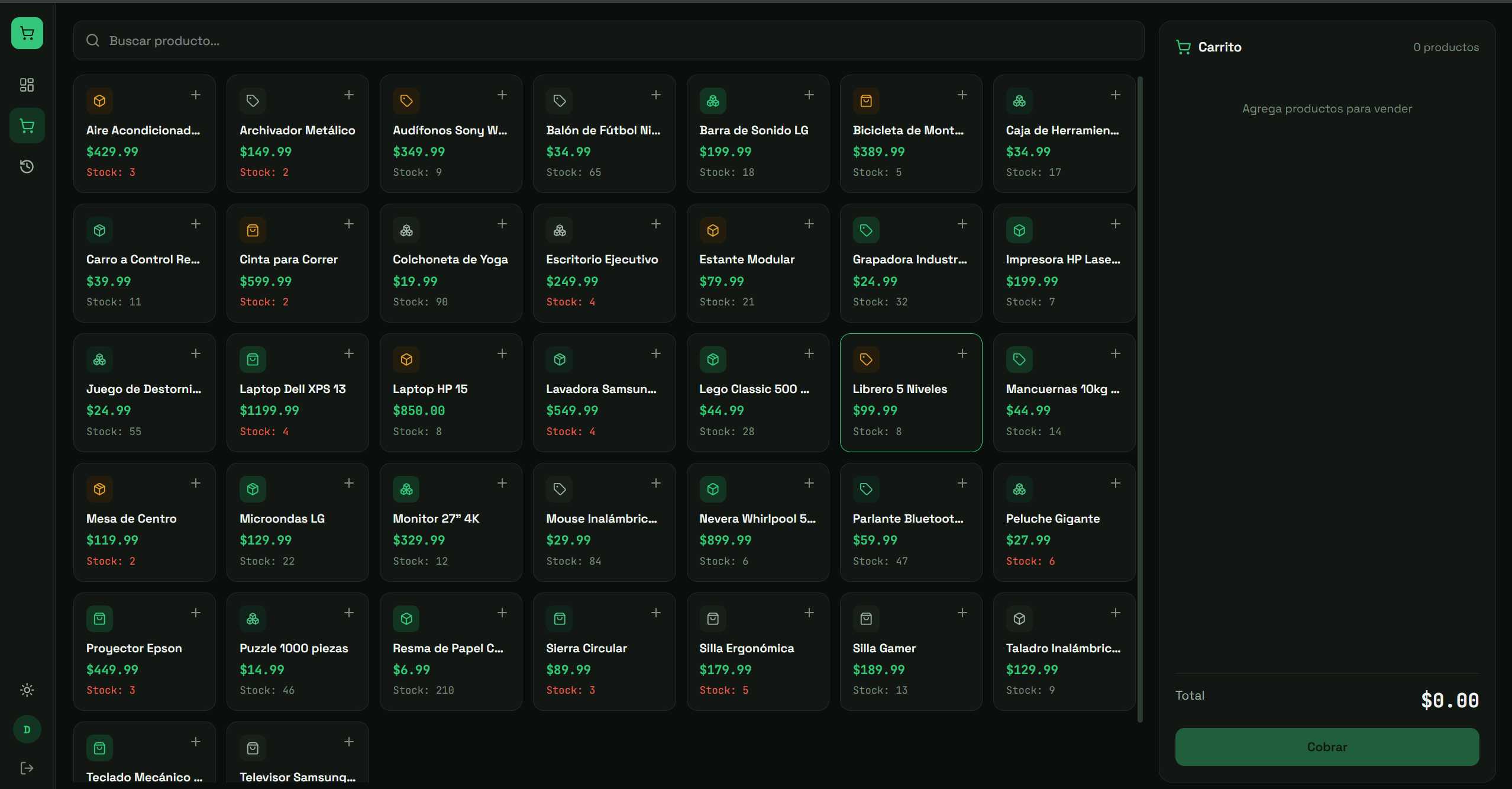The height and width of the screenshot is (789, 1512).
Task: Click the Parlante Bluetooth $59.99 price
Action: tap(875, 540)
